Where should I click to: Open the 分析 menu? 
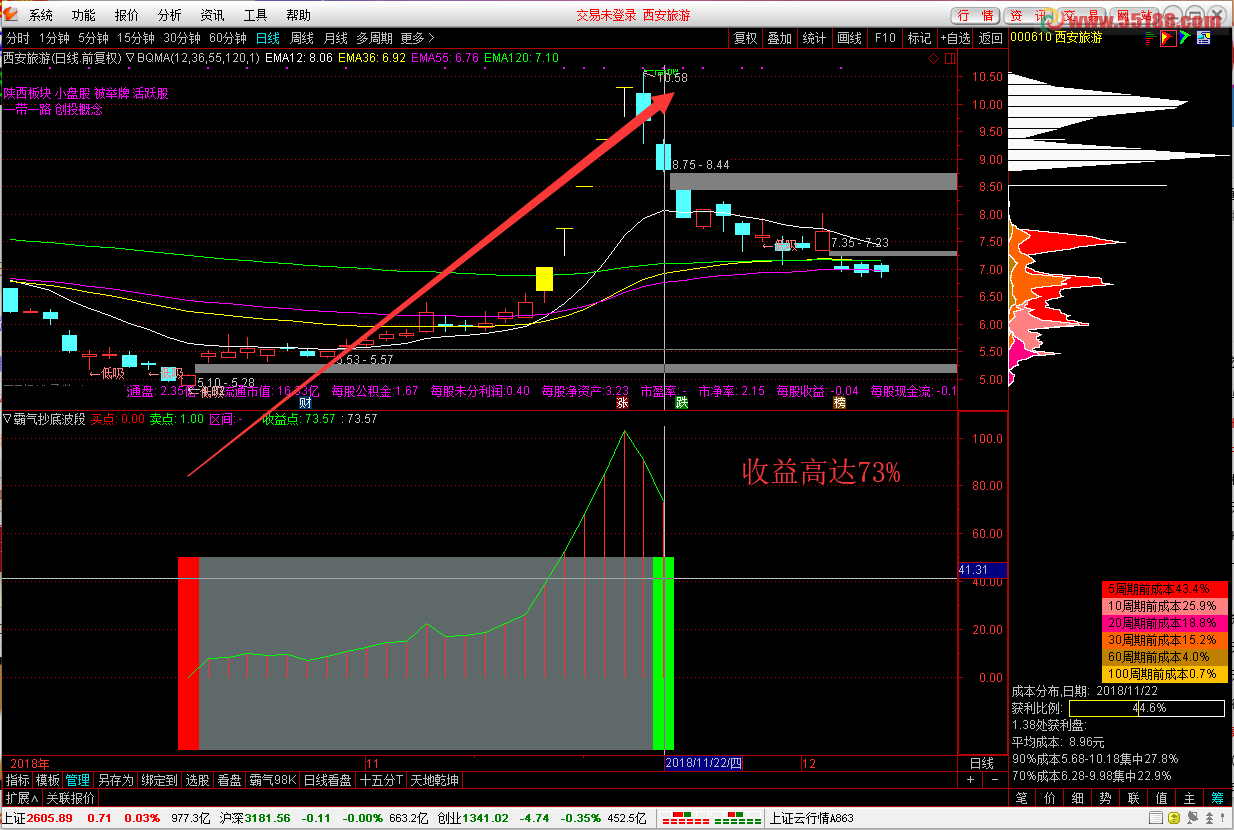(170, 15)
